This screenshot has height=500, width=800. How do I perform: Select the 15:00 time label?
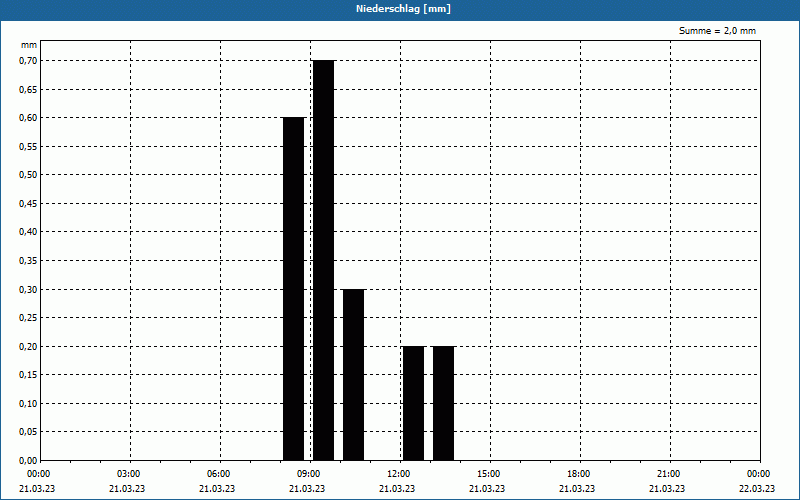[x=489, y=474]
